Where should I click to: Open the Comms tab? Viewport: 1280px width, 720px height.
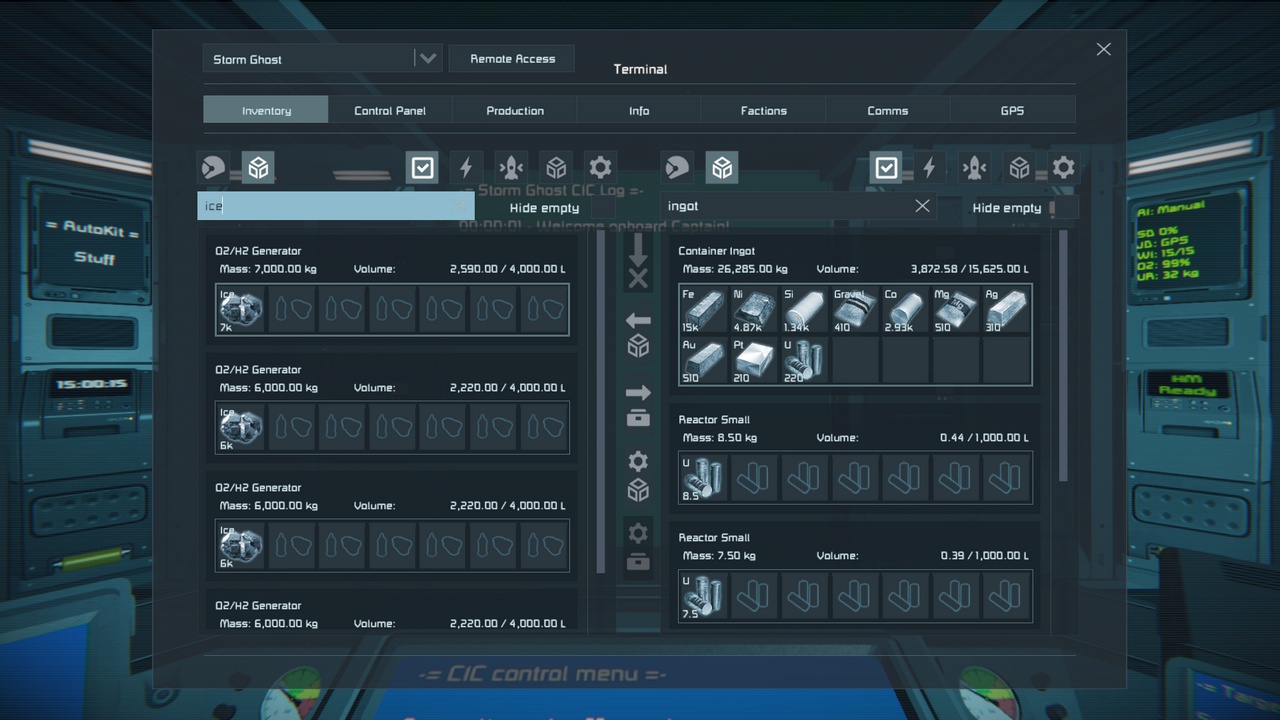(888, 110)
